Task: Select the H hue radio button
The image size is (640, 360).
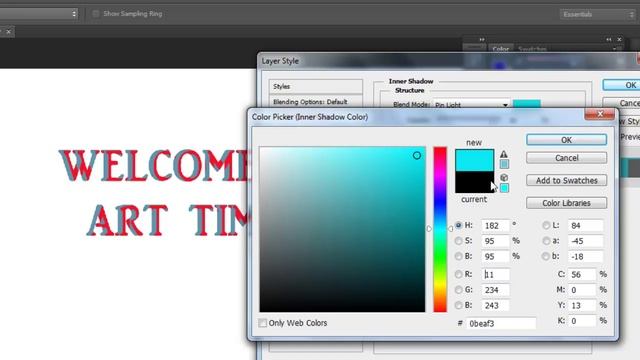Action: coord(458,225)
